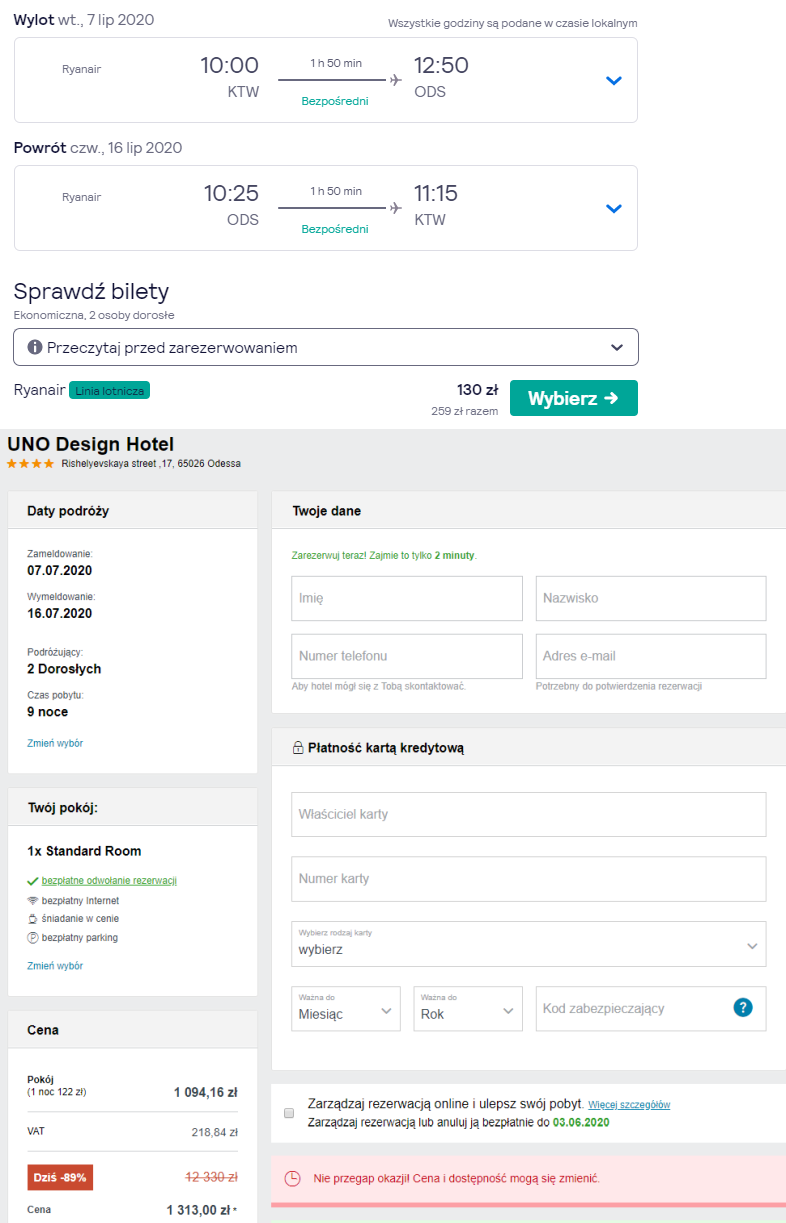
Task: Click the padlock icon beside 'Płatność kartą kredytową'
Action: pos(298,748)
